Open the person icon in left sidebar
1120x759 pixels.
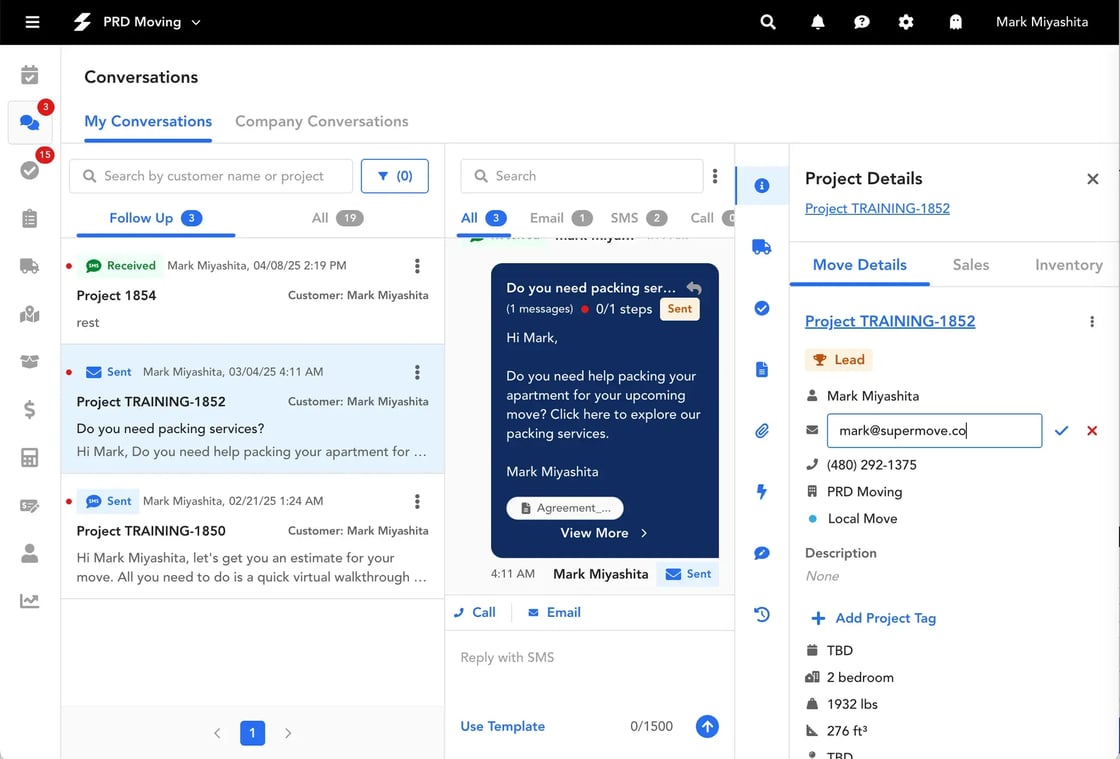click(x=29, y=553)
